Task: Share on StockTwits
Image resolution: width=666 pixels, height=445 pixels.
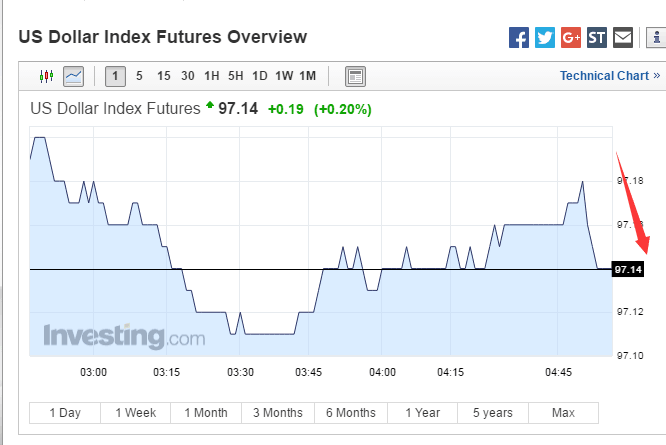Action: [x=597, y=38]
